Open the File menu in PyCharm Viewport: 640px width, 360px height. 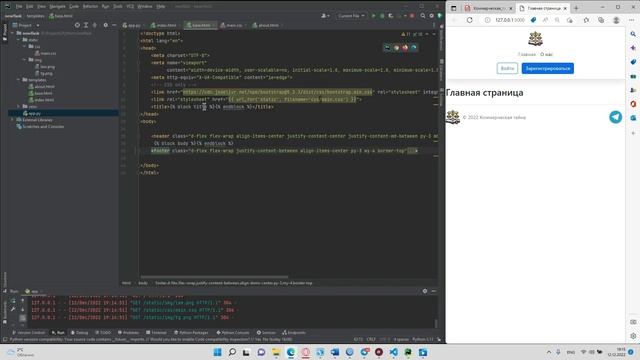[x=19, y=7]
